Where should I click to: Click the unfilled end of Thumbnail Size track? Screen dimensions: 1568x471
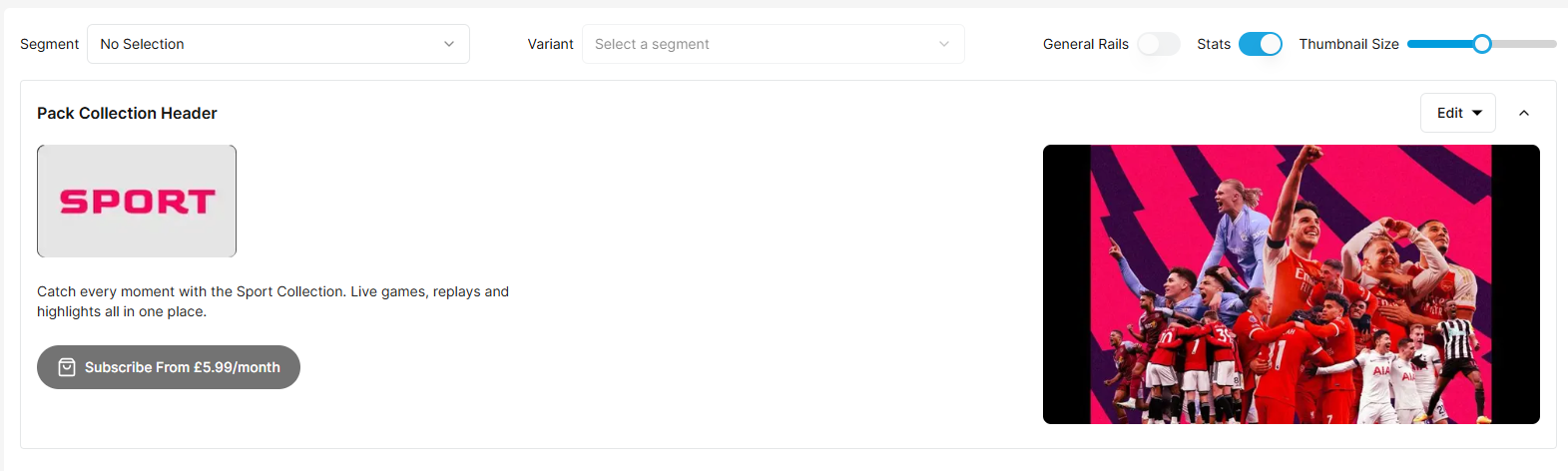1542,44
